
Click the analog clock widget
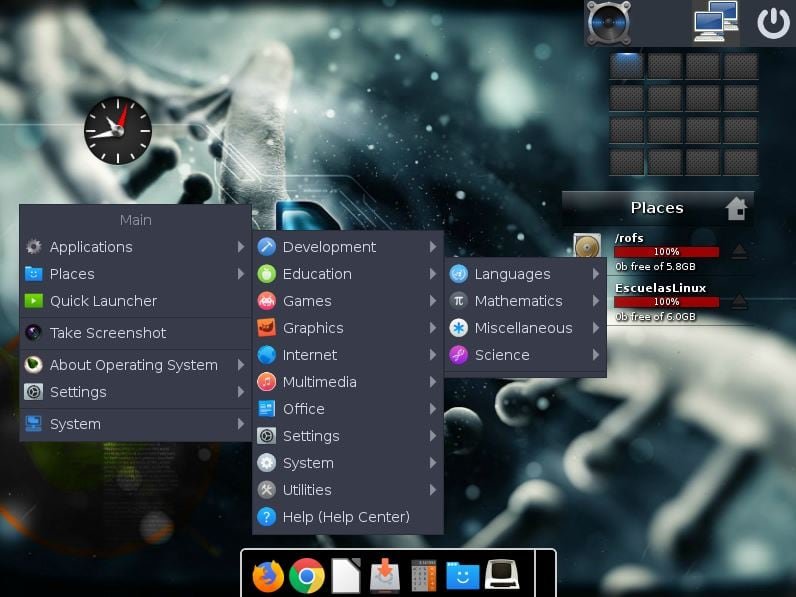(118, 130)
